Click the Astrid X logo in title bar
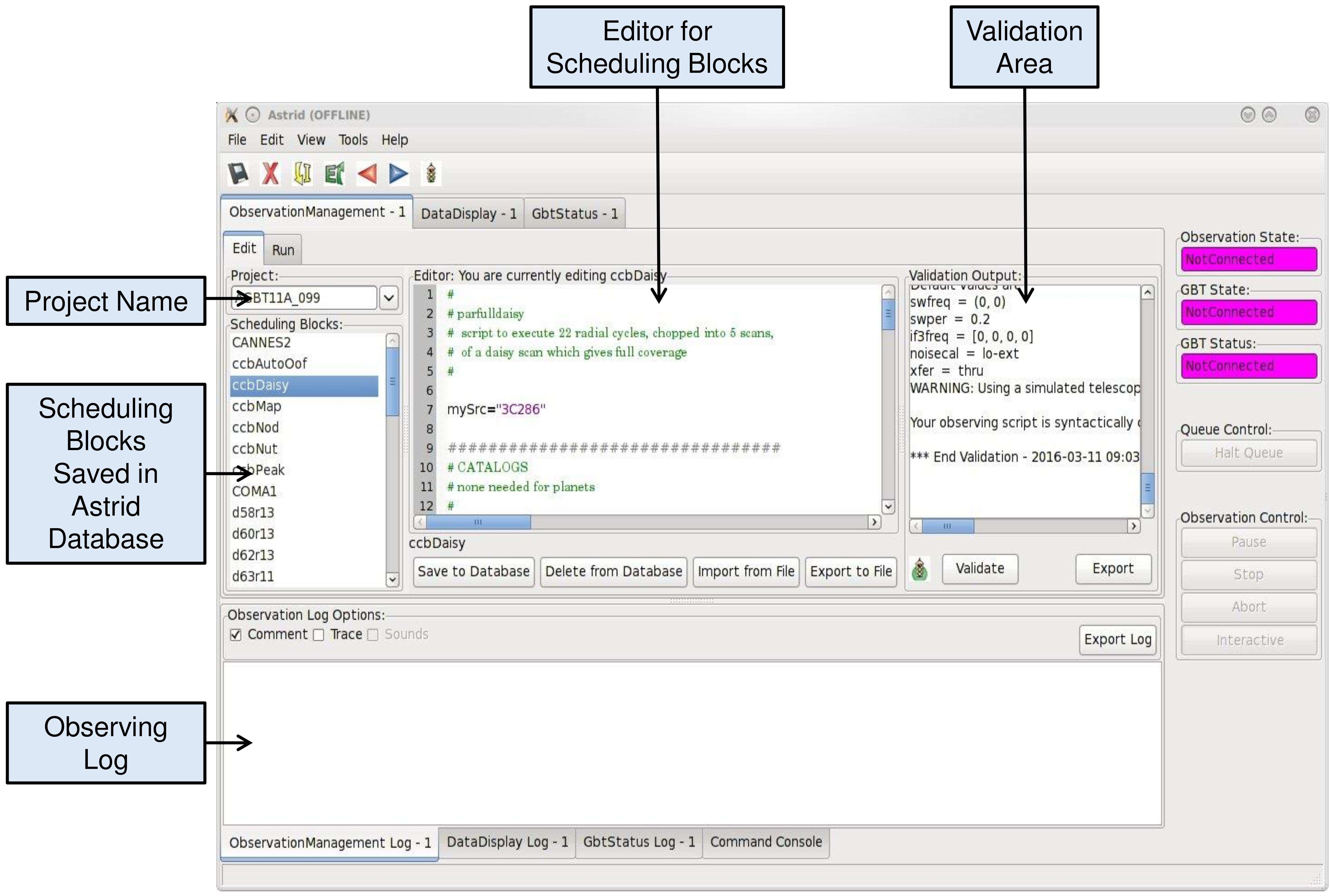The width and height of the screenshot is (1330, 896). coord(231,115)
